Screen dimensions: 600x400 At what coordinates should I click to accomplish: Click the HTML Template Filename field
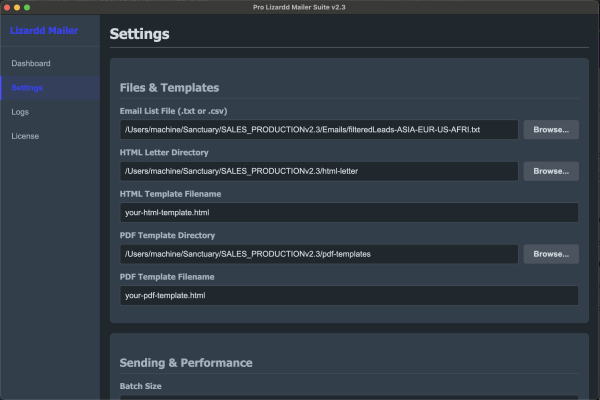coord(348,213)
